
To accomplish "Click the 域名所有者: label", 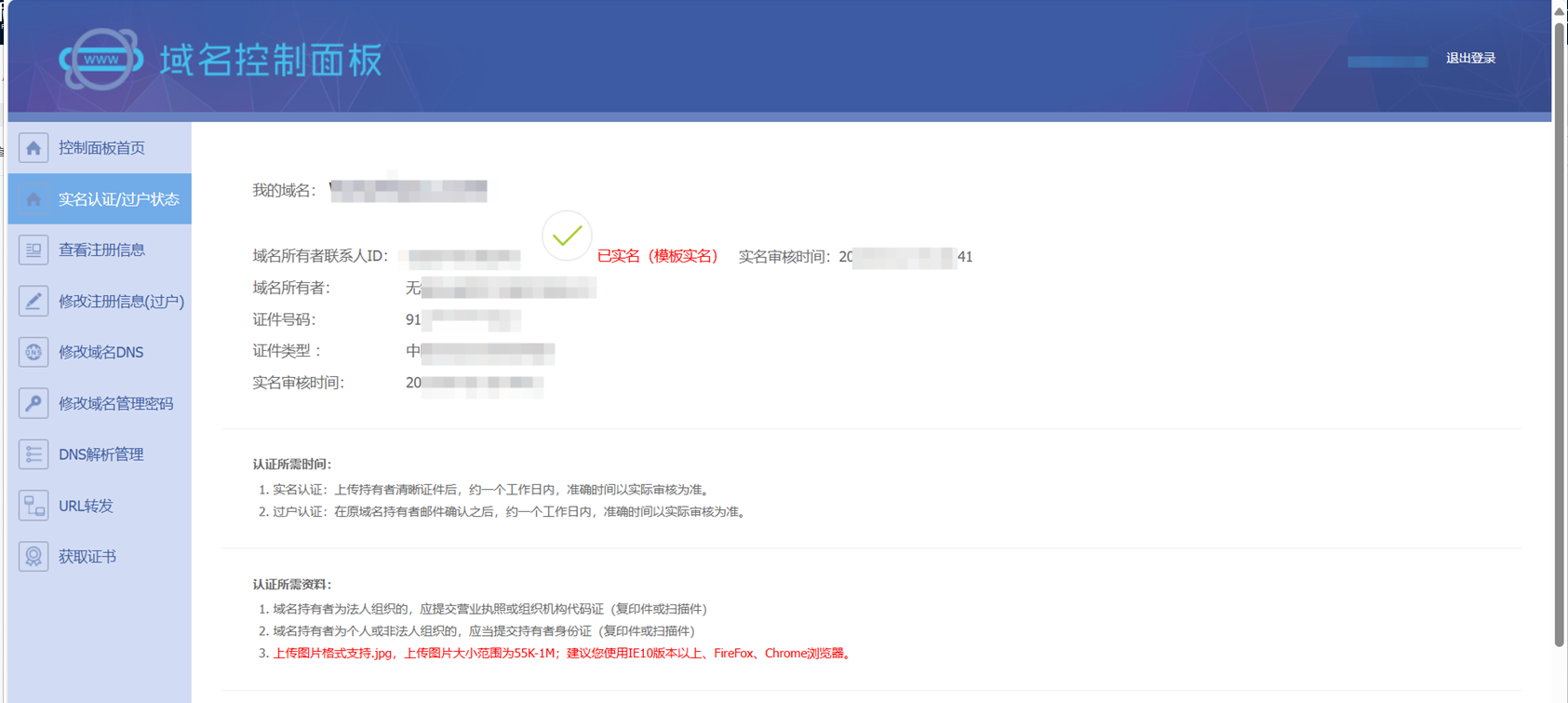I will [291, 289].
